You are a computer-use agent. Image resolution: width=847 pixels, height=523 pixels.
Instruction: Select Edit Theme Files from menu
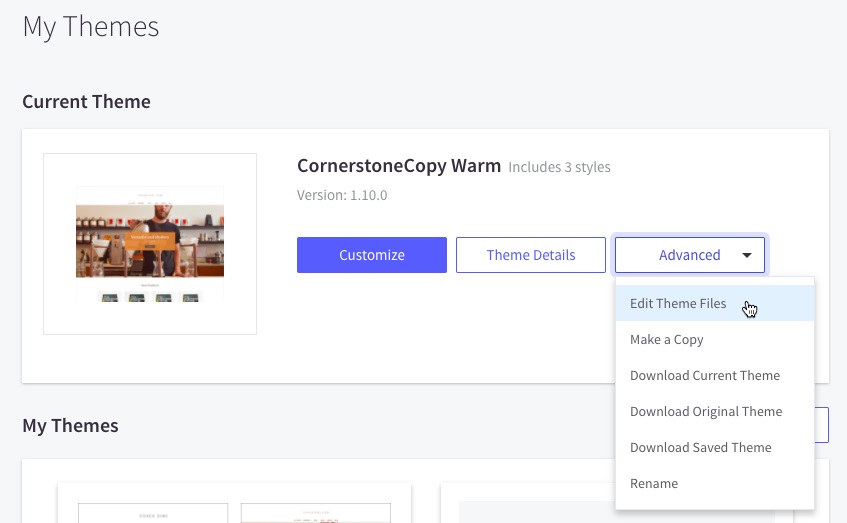coord(677,304)
